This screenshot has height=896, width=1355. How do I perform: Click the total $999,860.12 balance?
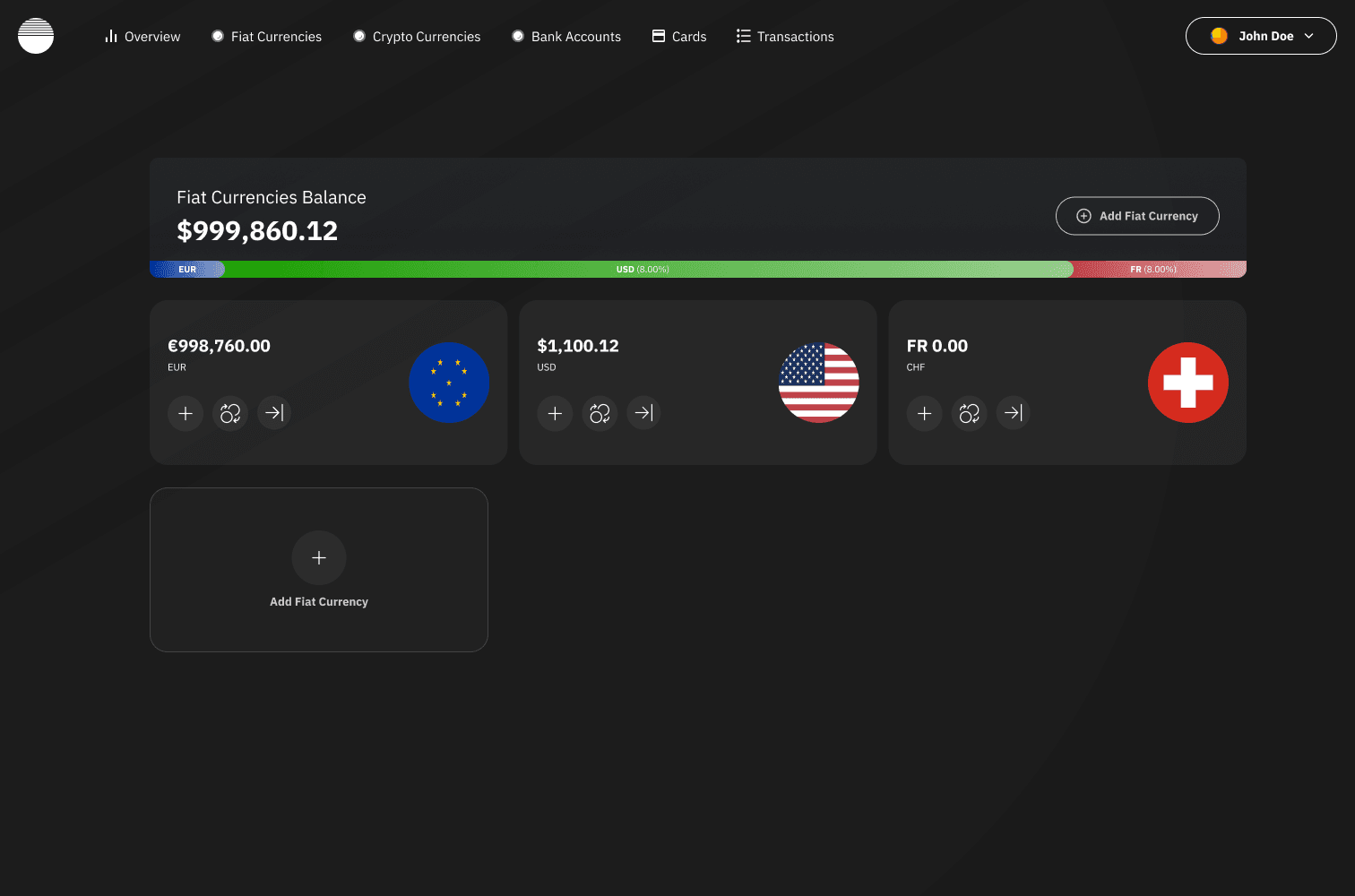point(257,231)
